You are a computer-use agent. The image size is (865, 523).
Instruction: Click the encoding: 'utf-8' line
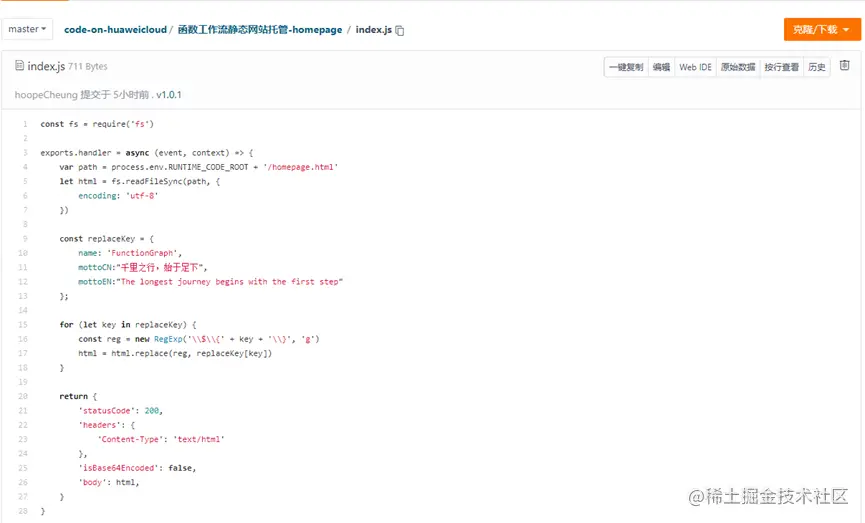[x=118, y=196]
